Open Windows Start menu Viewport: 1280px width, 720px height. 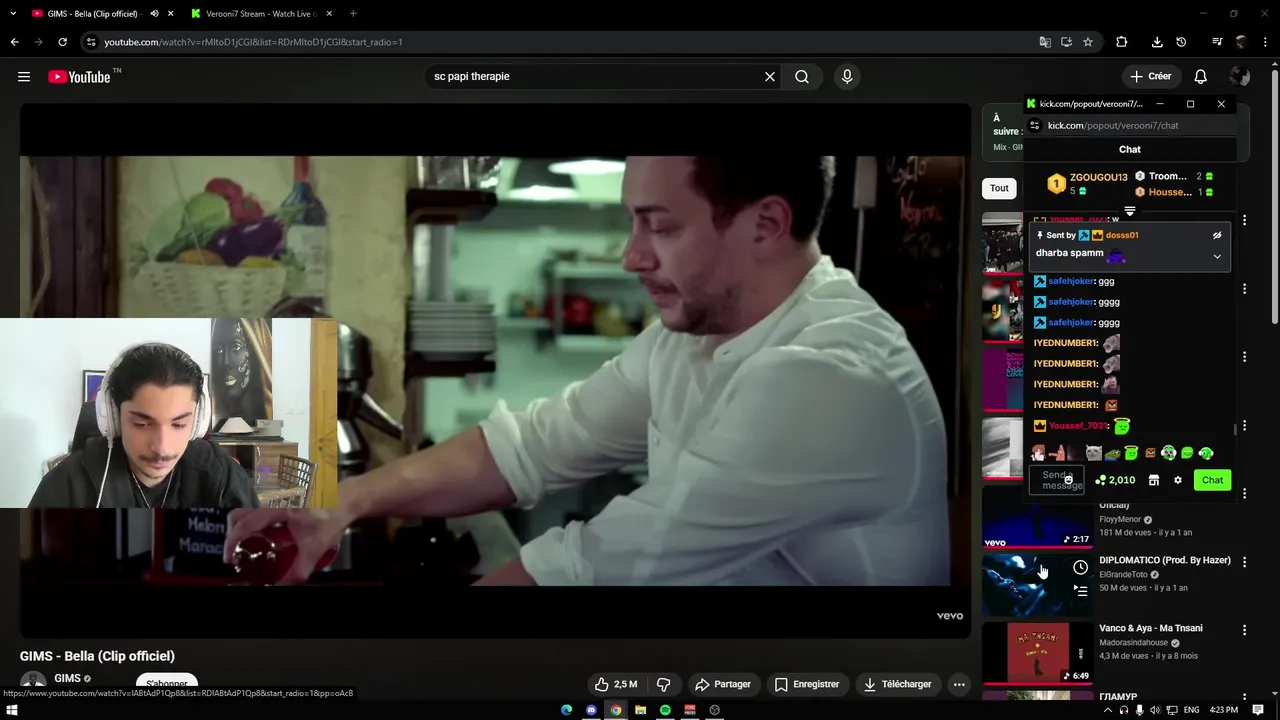[x=14, y=710]
